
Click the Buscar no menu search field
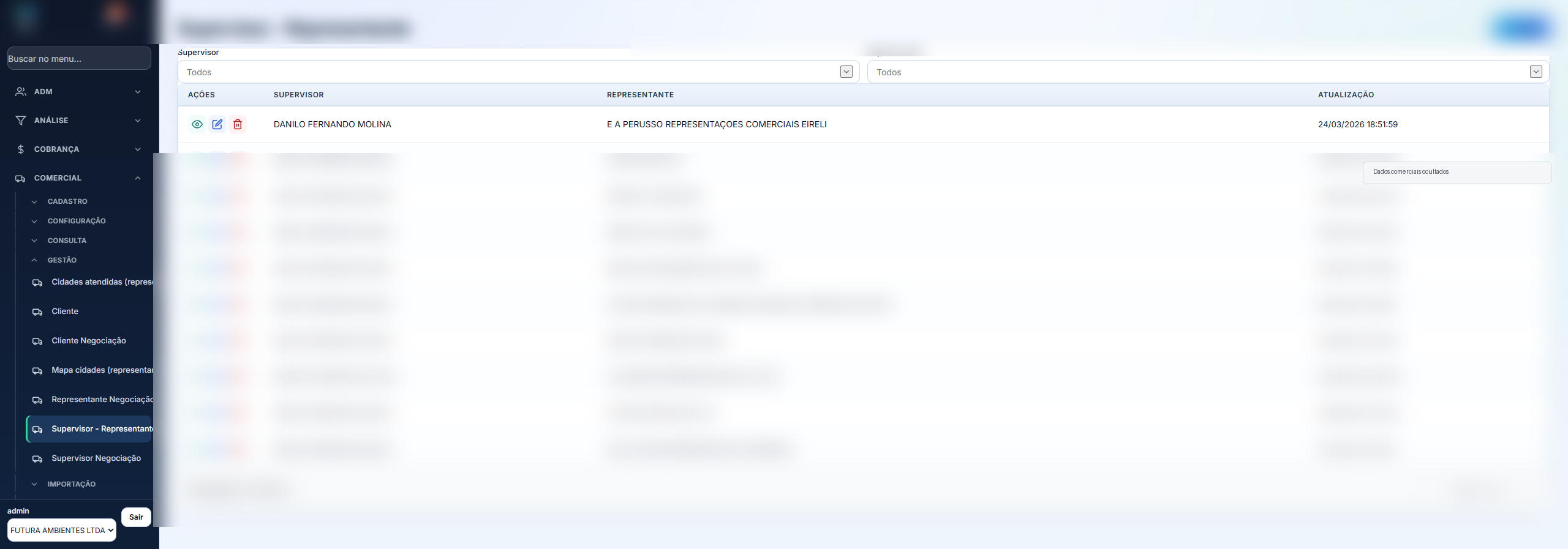[x=79, y=59]
